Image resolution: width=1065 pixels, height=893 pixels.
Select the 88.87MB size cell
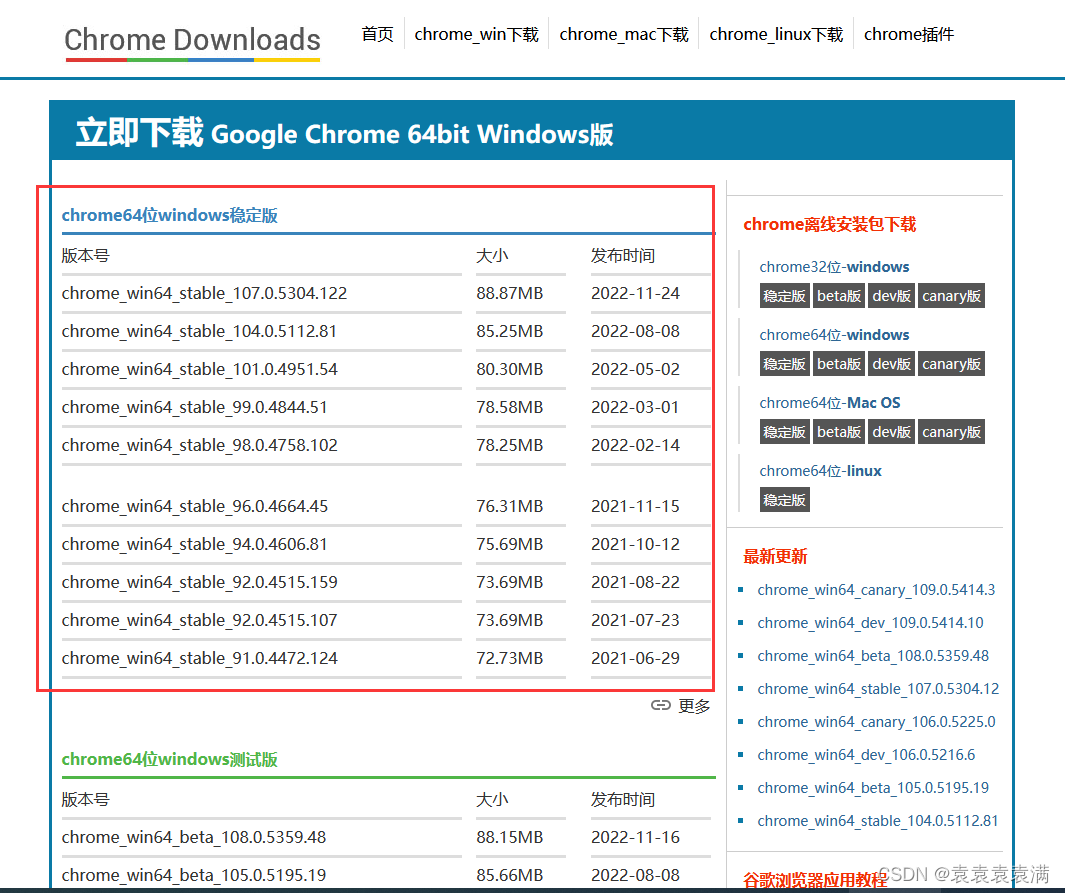509,293
